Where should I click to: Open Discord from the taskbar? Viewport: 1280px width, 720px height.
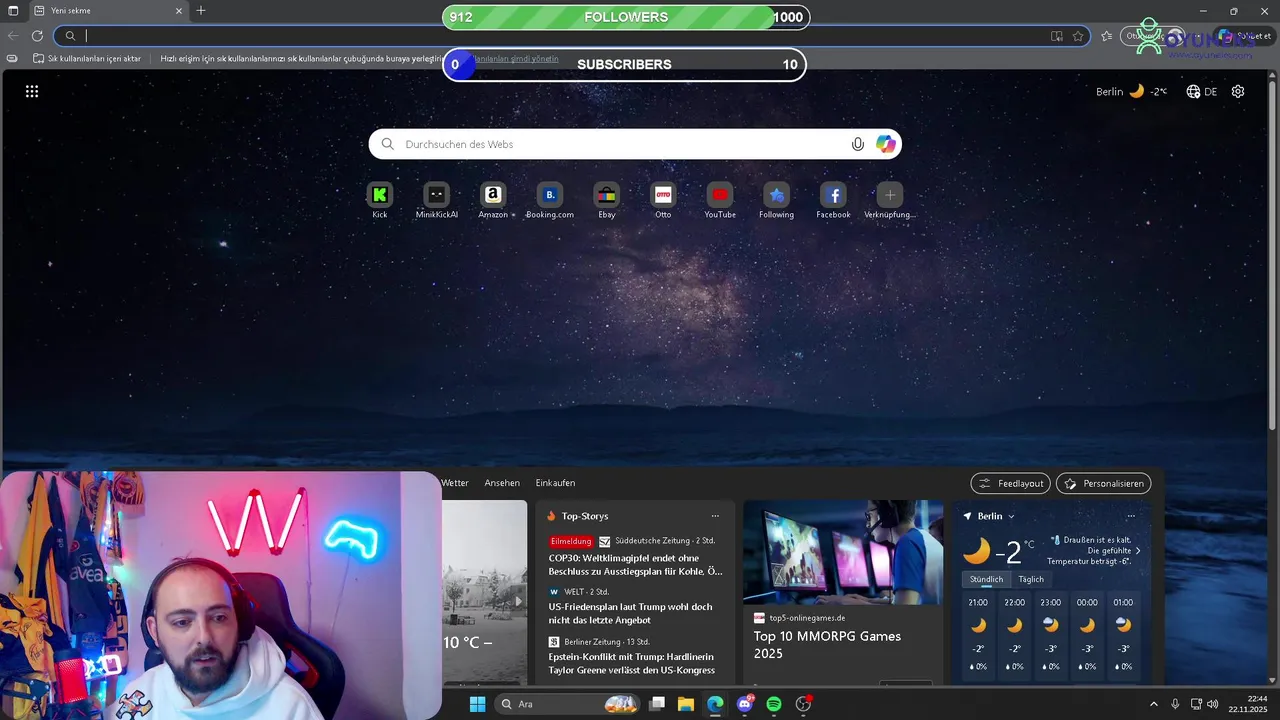tap(745, 704)
